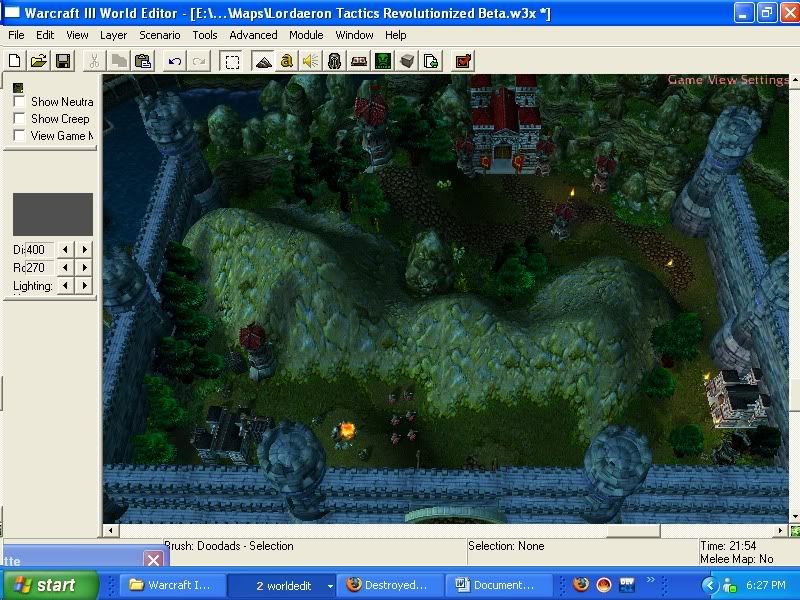Click horizontal scrollbar right arrow
The width and height of the screenshot is (800, 600).
[780, 531]
